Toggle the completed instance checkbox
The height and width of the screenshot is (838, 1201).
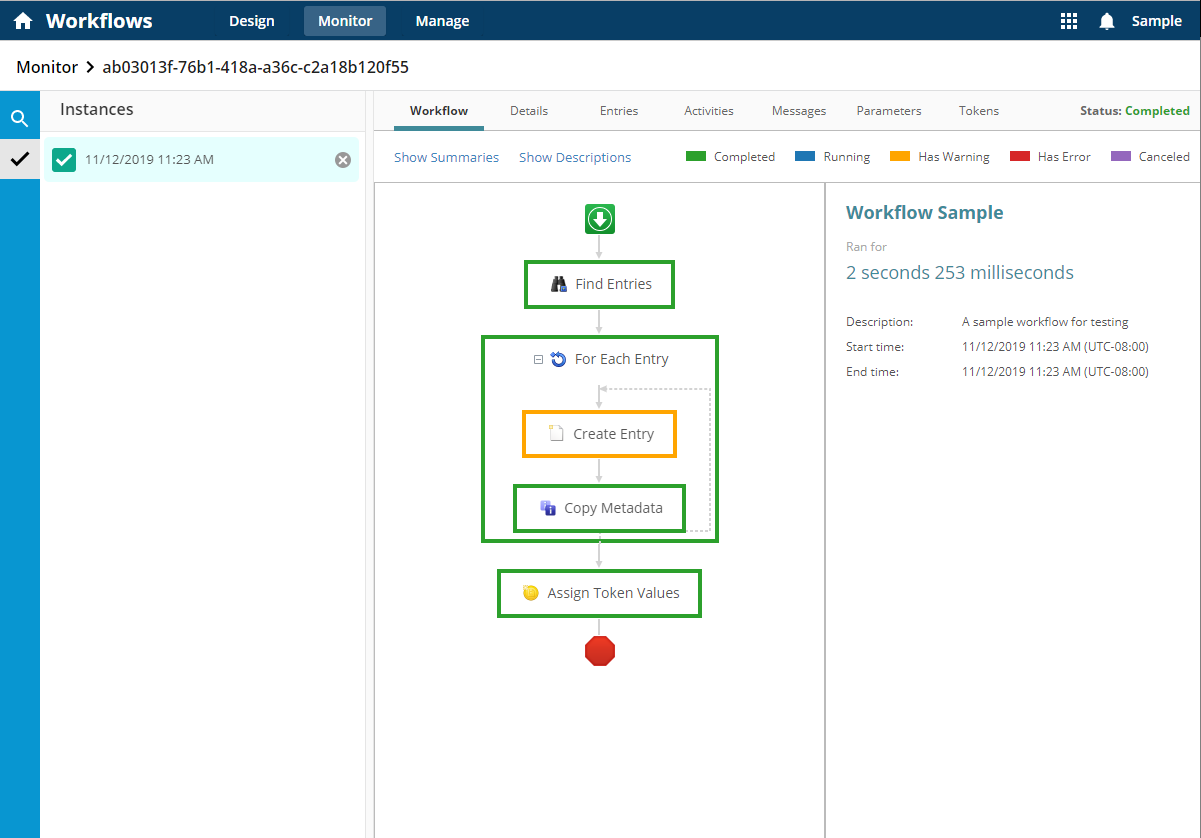(64, 160)
